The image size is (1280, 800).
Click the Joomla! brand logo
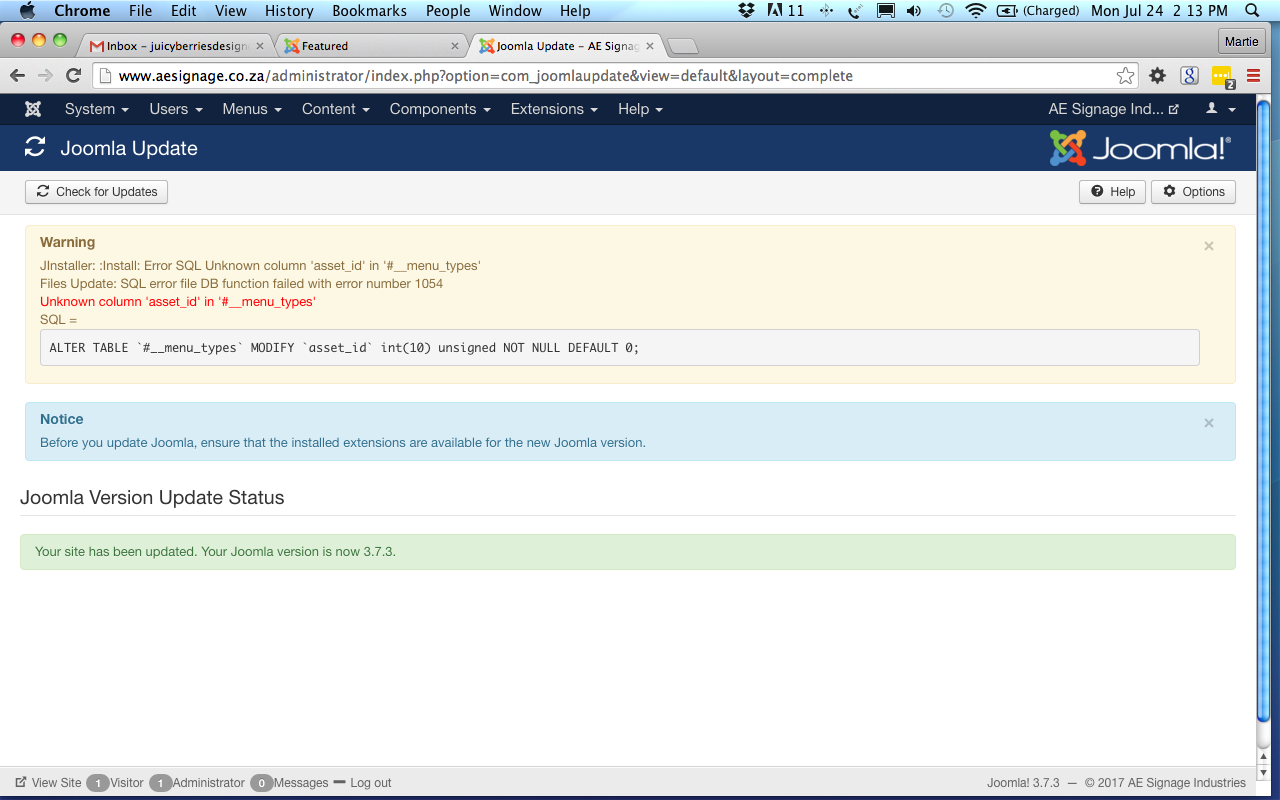point(1141,148)
